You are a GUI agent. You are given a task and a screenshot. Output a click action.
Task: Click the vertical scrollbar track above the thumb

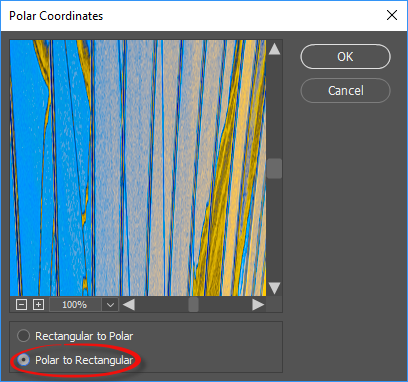(274, 107)
